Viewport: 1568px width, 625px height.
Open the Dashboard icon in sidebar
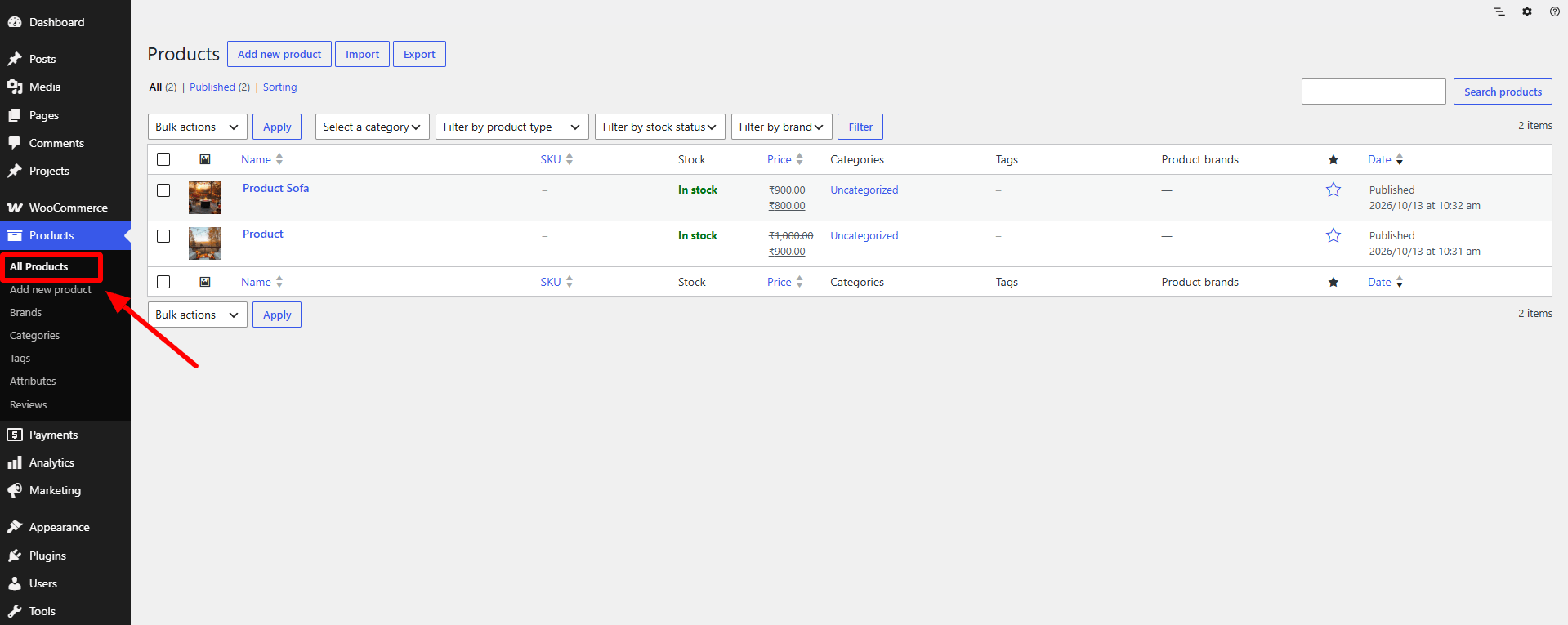click(x=15, y=22)
